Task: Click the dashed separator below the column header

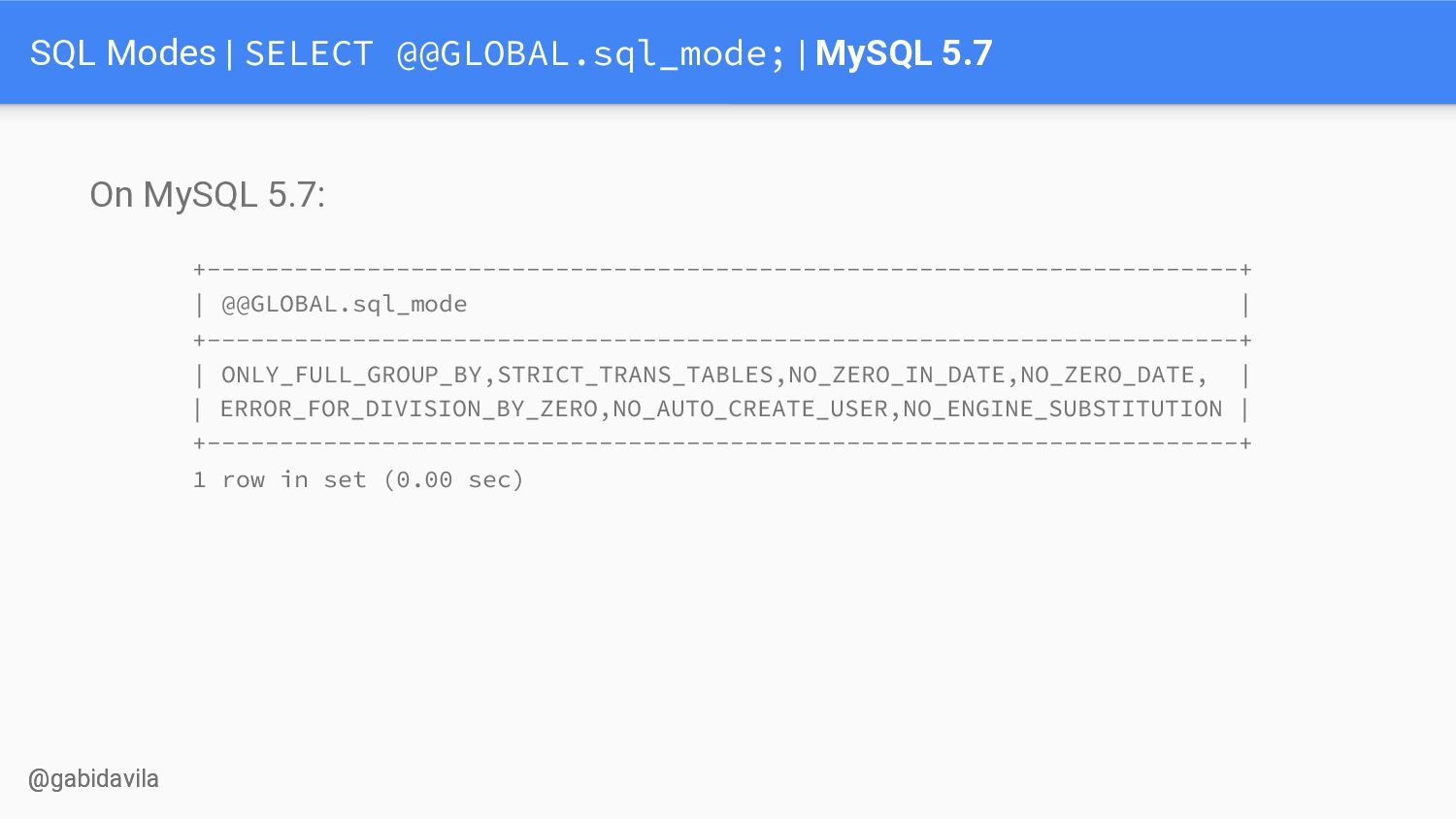Action: tap(722, 341)
